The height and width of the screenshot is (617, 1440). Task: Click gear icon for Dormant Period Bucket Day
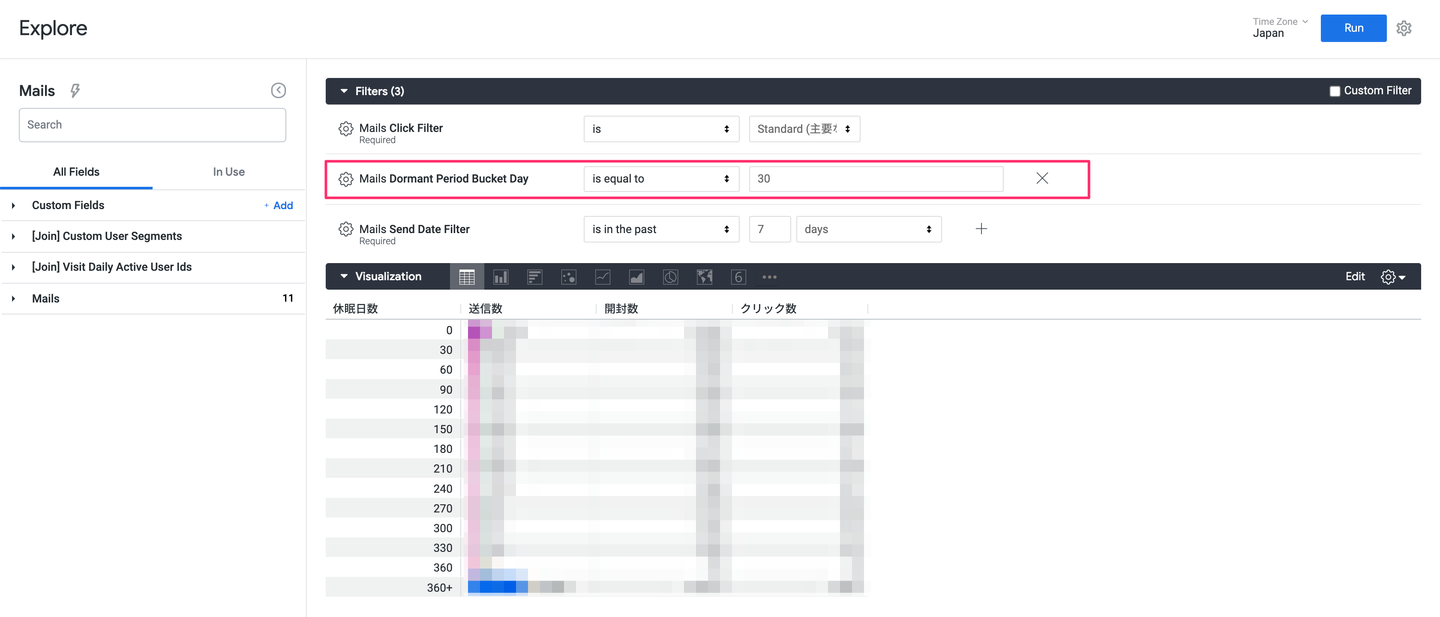click(346, 179)
